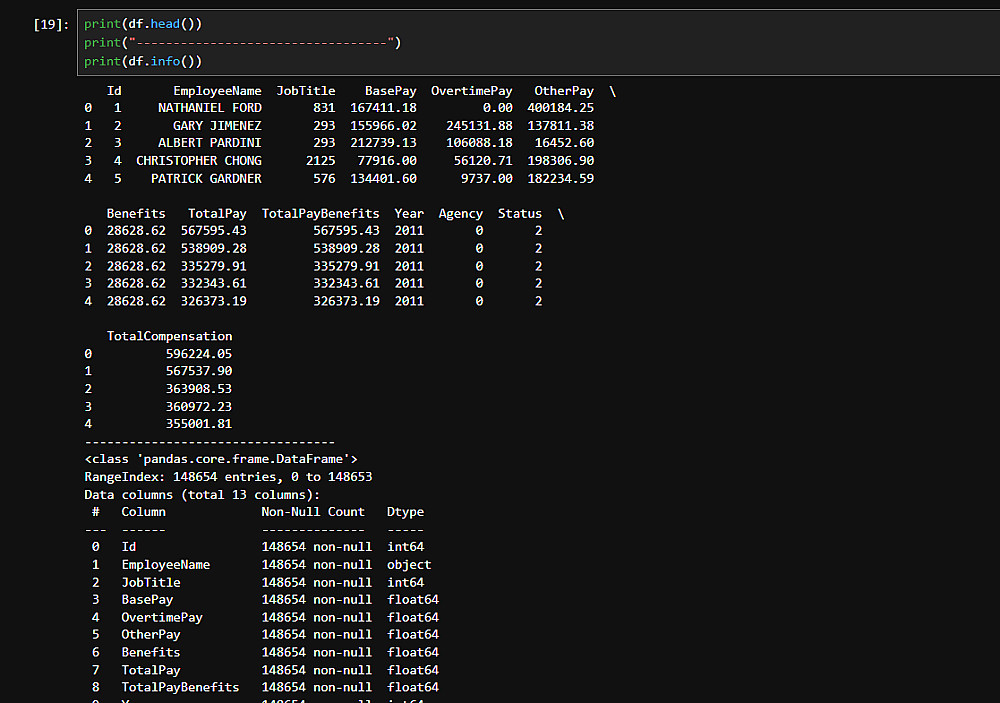Viewport: 1000px width, 703px height.
Task: Click the Non-Null Count header
Action: click(313, 512)
